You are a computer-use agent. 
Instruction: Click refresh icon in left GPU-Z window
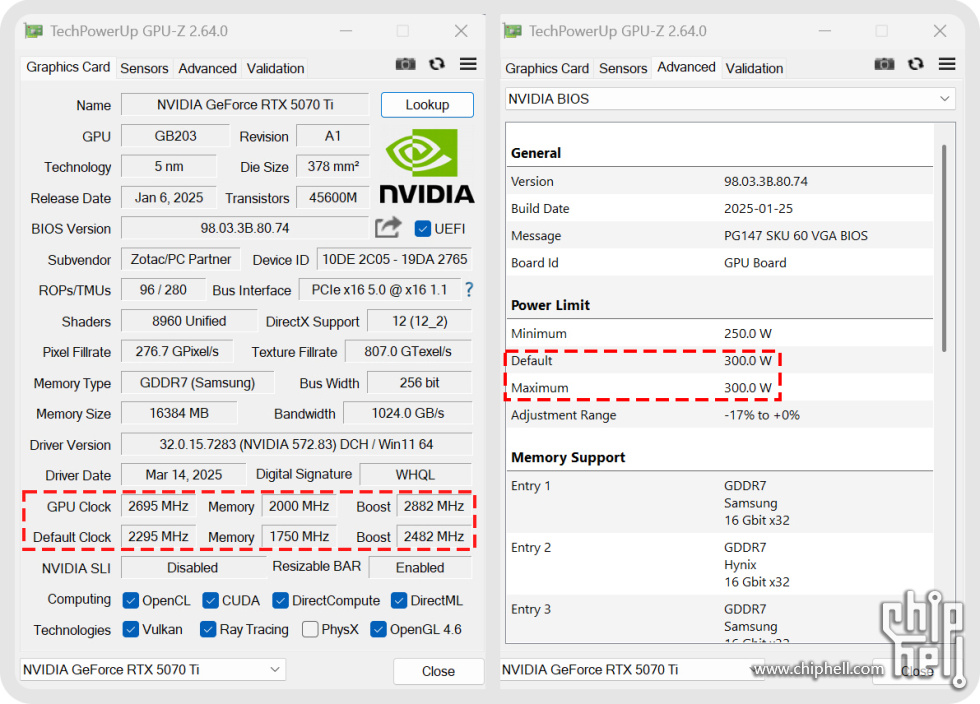[x=437, y=64]
